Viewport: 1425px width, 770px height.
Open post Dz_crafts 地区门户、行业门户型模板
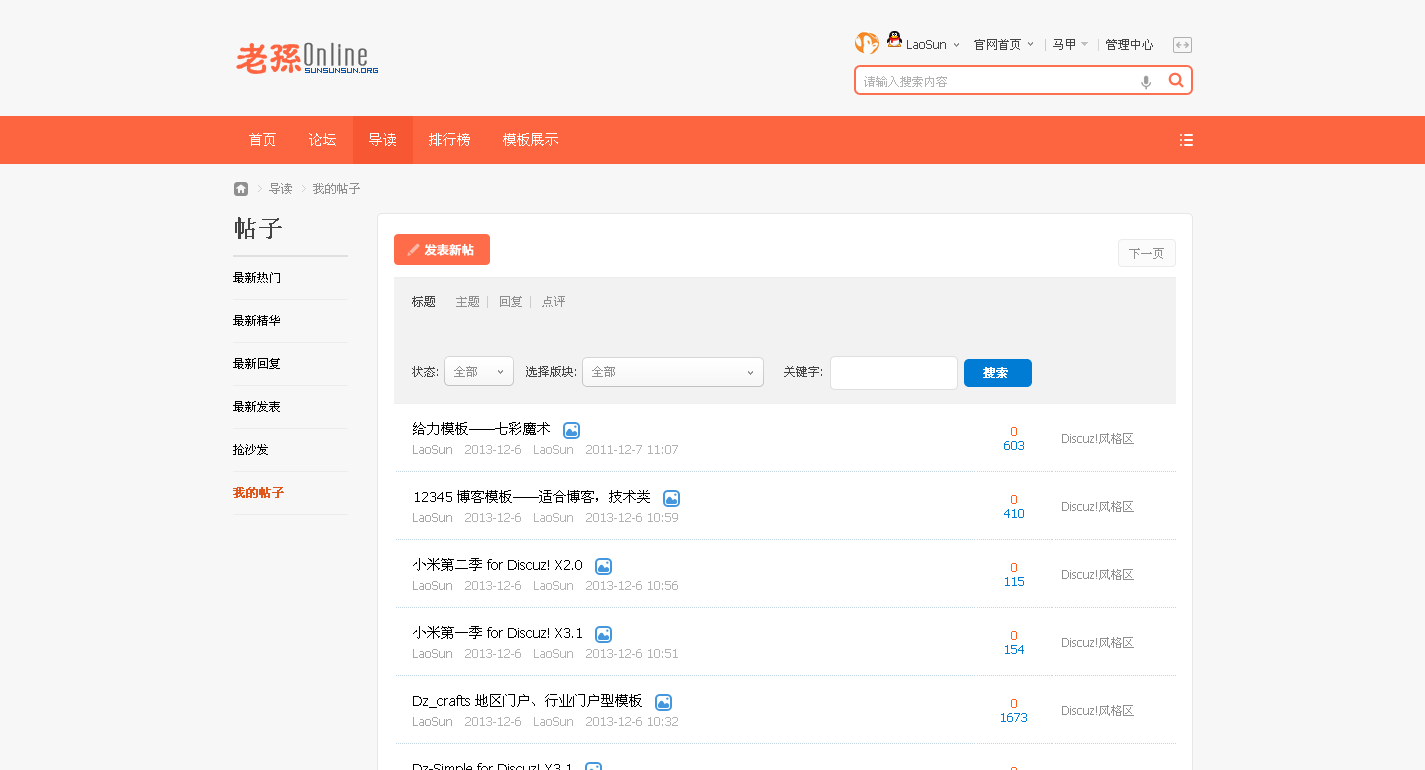528,701
